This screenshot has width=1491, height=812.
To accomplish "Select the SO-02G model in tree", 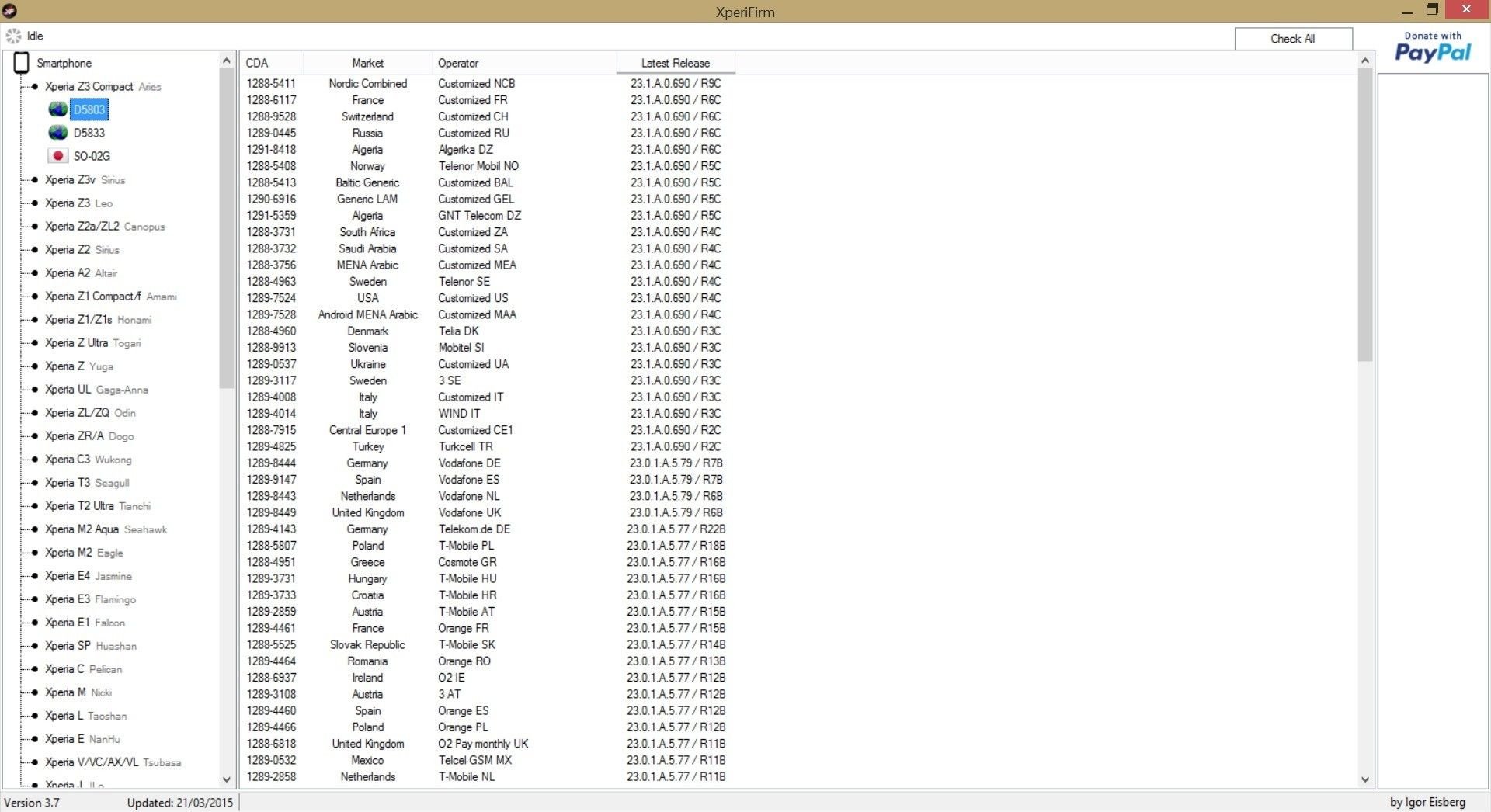I will [x=92, y=156].
